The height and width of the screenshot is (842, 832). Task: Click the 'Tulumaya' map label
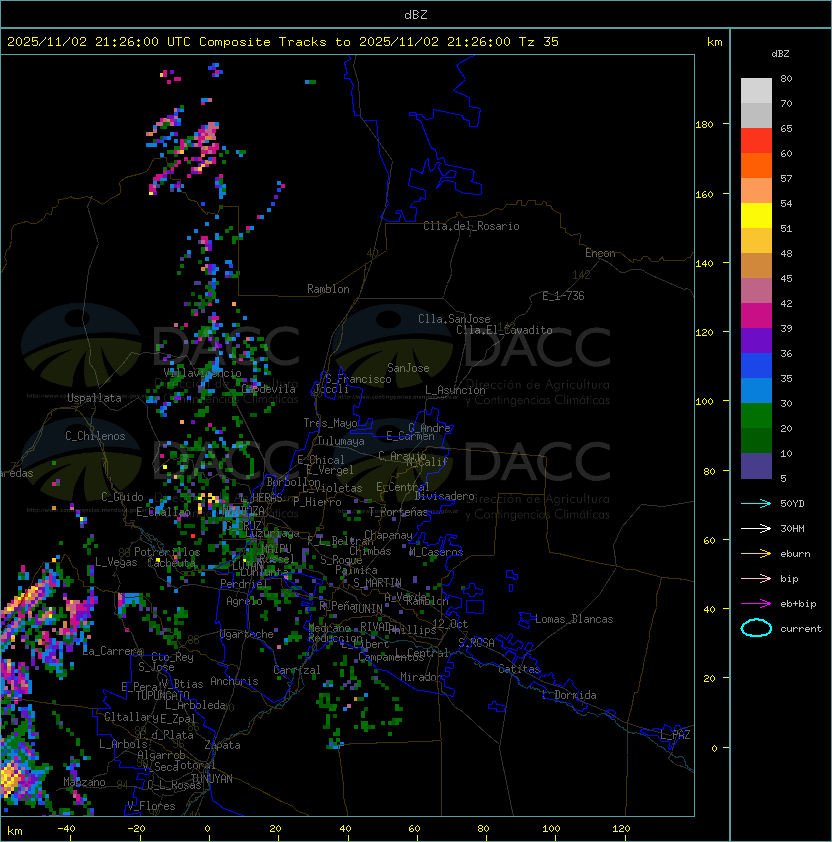click(341, 441)
